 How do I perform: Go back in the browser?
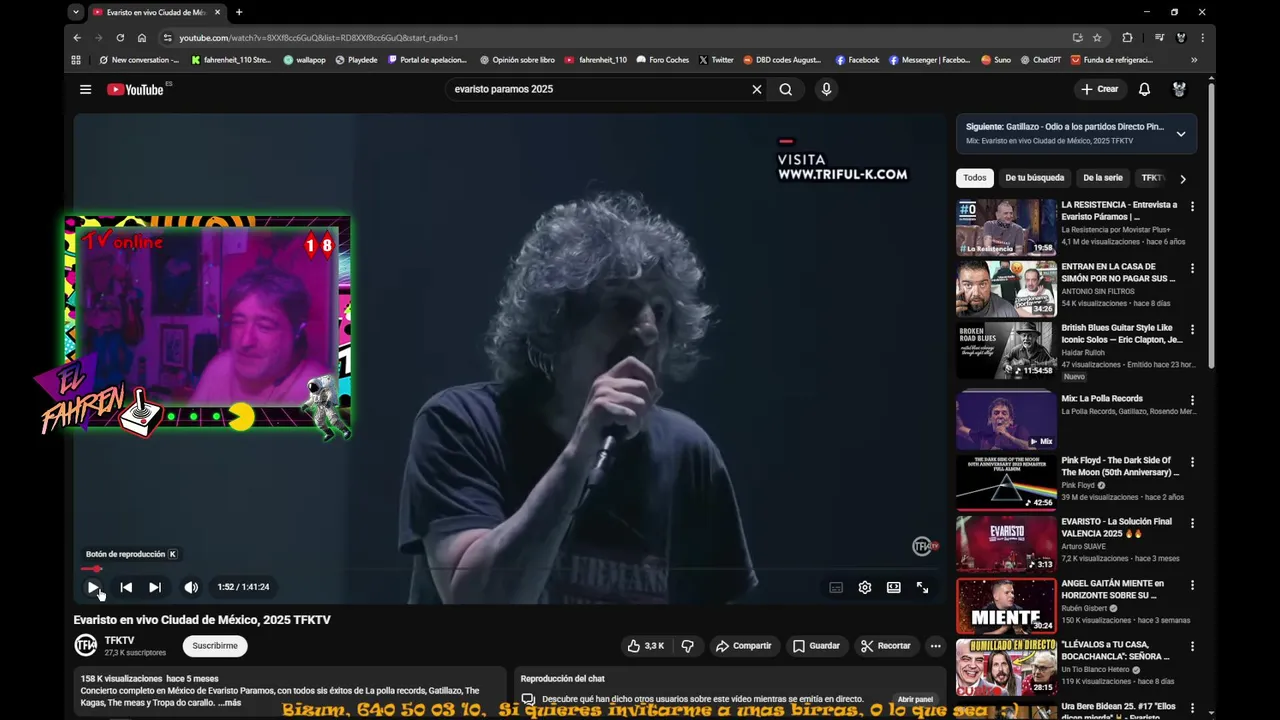coord(77,37)
